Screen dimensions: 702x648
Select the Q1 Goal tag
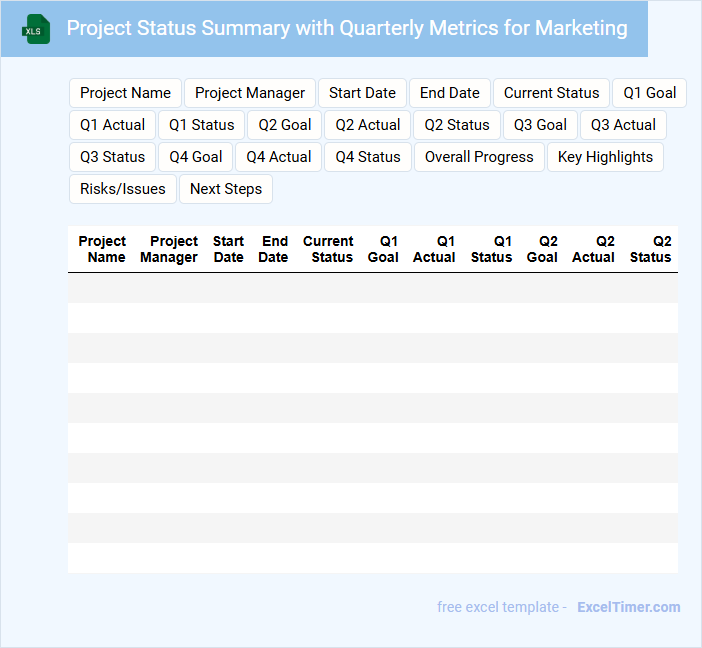click(649, 93)
